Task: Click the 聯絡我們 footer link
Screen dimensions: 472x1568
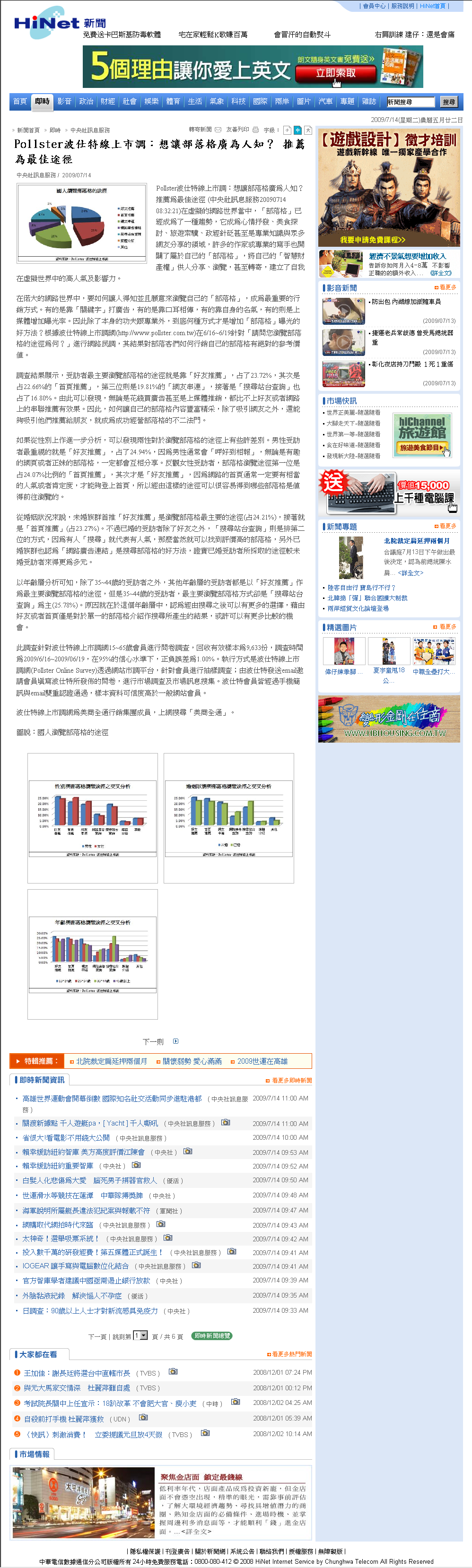Action: pyautogui.click(x=271, y=1551)
